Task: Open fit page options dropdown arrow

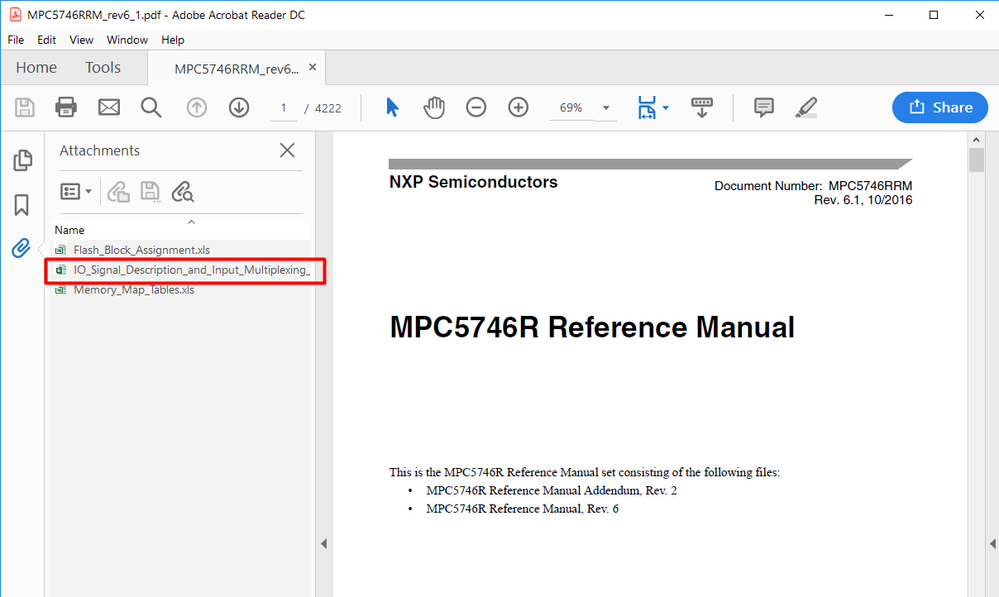Action: pos(666,108)
